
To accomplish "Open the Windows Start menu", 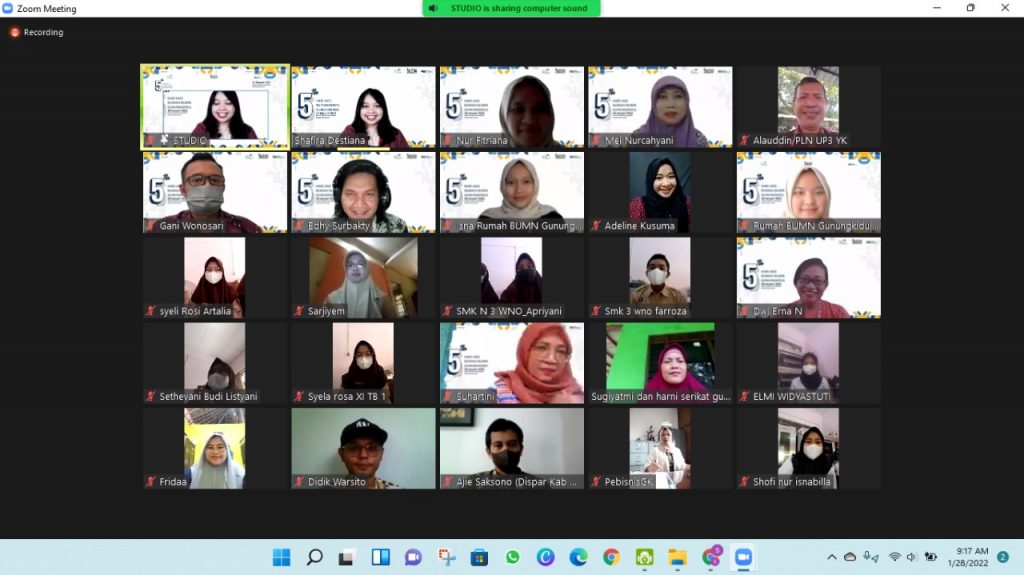I will 281,557.
